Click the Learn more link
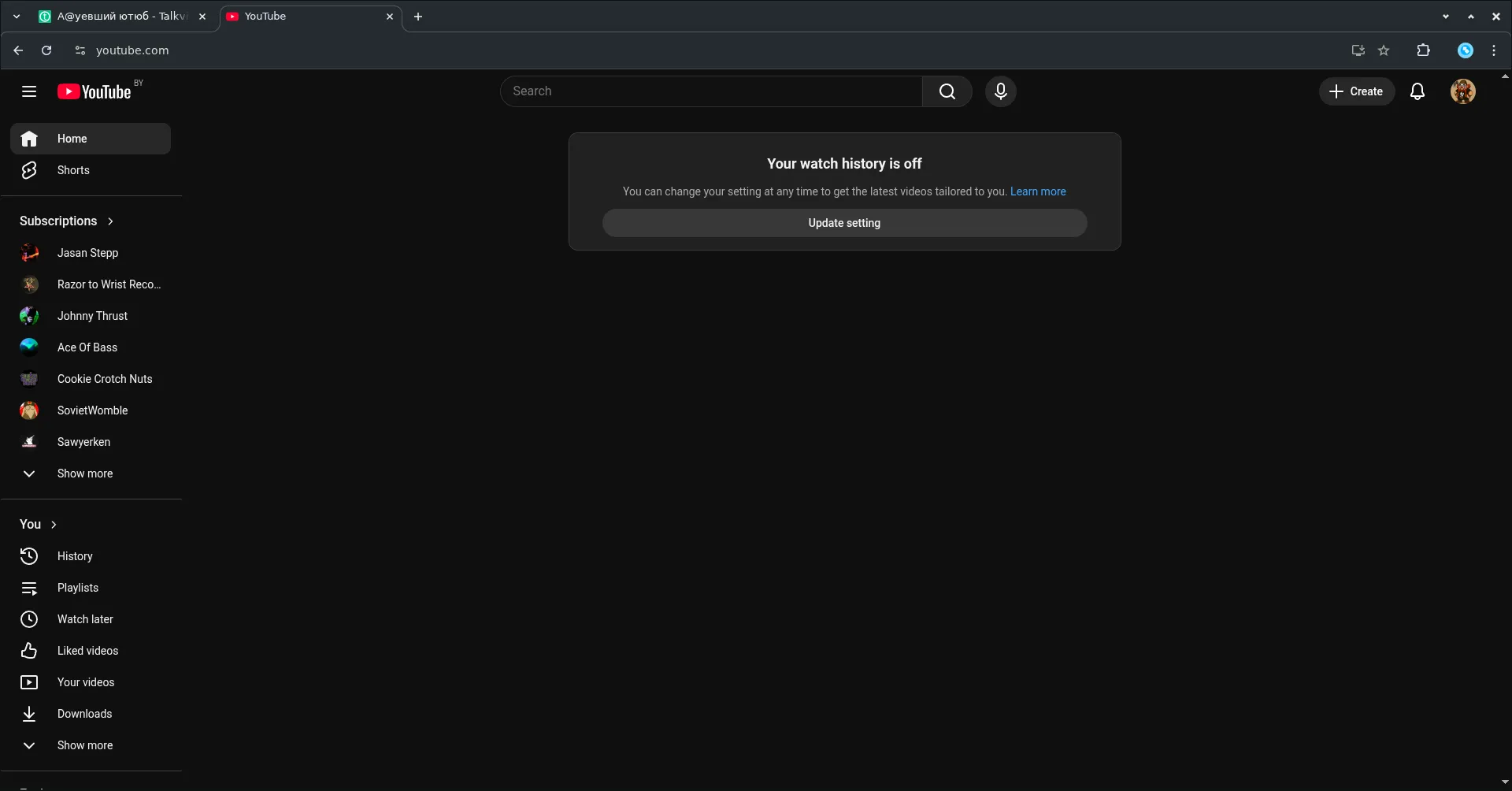Screen dimensions: 1512x791 [1038, 191]
